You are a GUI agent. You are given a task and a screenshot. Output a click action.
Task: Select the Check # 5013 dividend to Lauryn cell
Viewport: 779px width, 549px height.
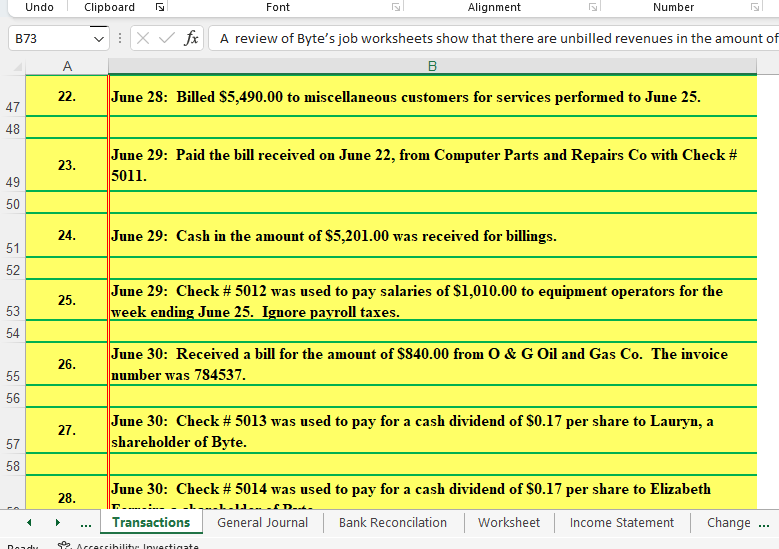(x=433, y=430)
